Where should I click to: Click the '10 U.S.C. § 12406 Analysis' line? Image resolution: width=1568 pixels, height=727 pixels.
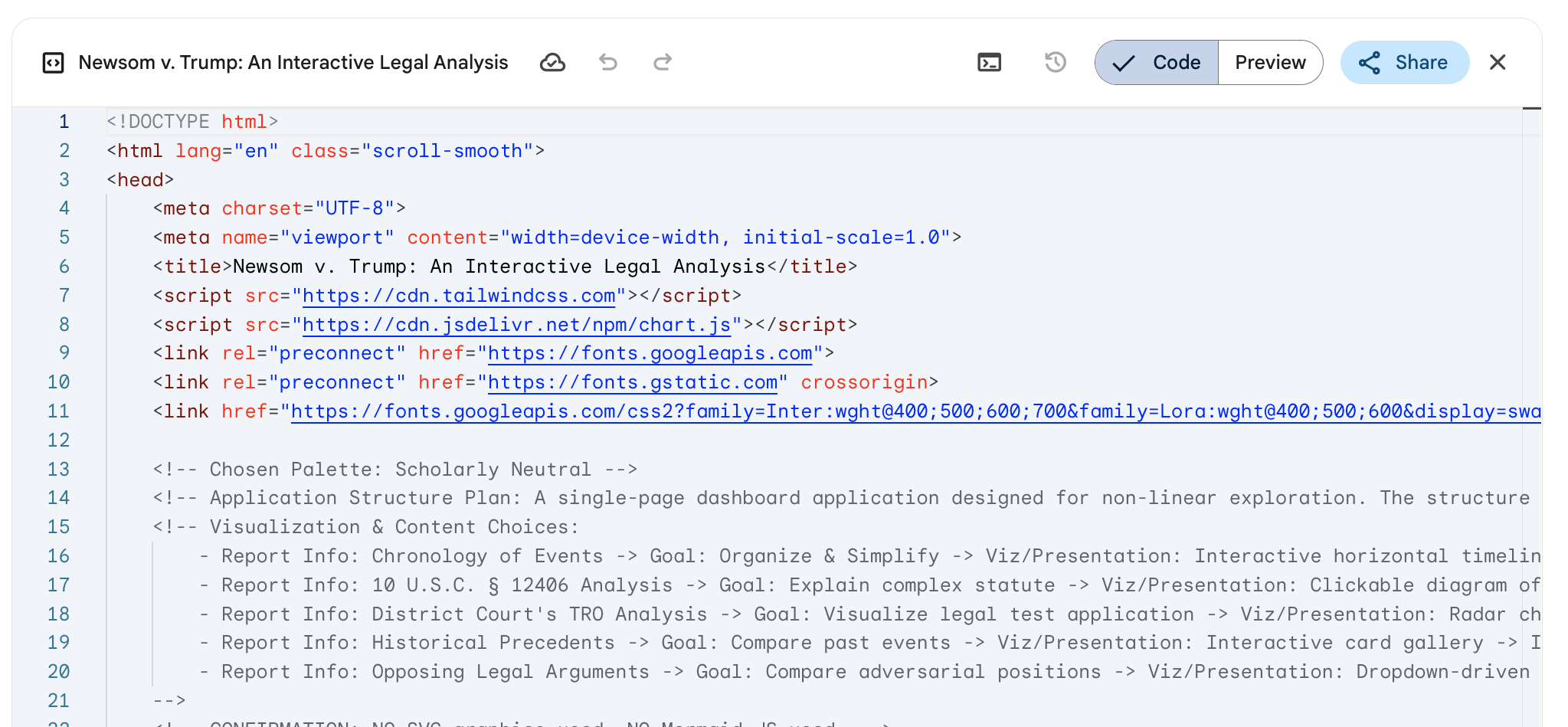point(869,585)
